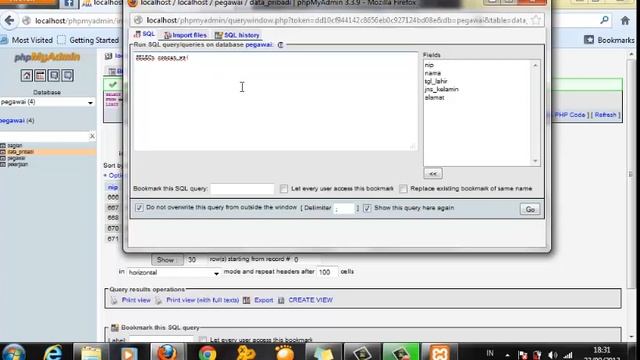Screen dimensions: 640x360
Task: Click the CREATE VIEW link
Action: coord(311,300)
